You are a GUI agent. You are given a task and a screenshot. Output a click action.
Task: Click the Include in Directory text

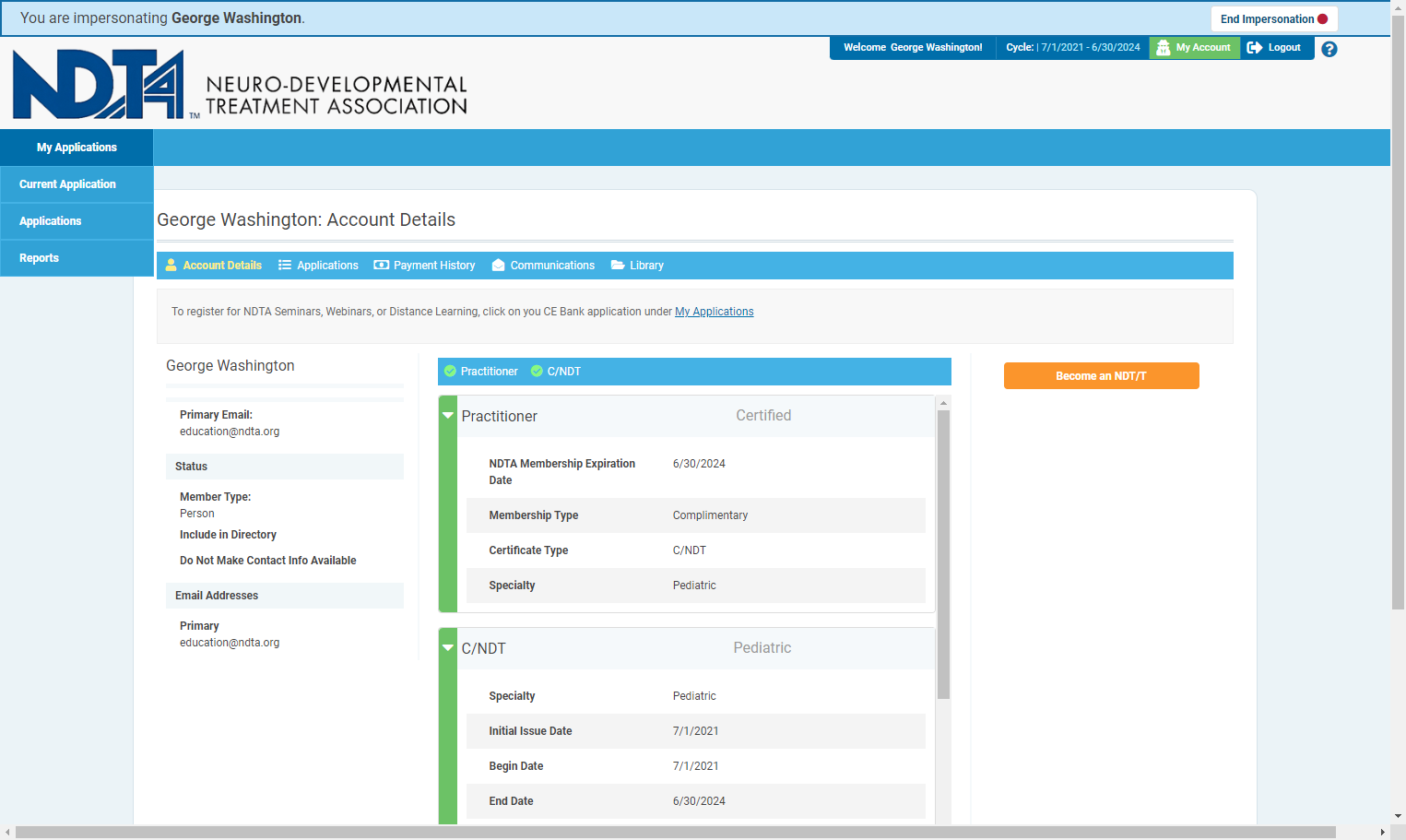tap(228, 535)
